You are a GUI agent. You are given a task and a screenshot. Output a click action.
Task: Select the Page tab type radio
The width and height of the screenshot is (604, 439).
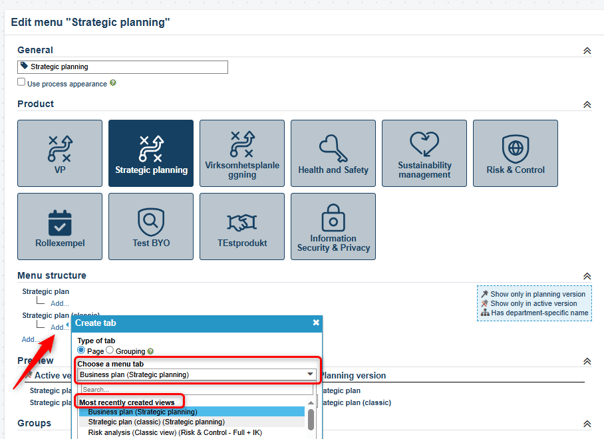point(82,351)
